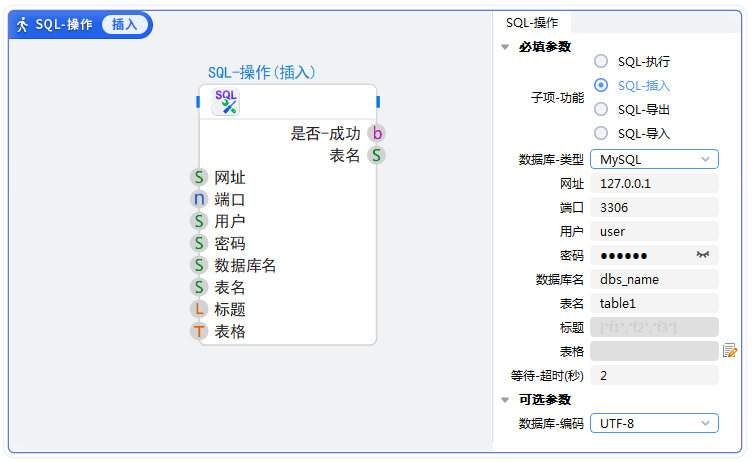Click the 插入 badge in header
This screenshot has width=756, height=462.
[124, 24]
